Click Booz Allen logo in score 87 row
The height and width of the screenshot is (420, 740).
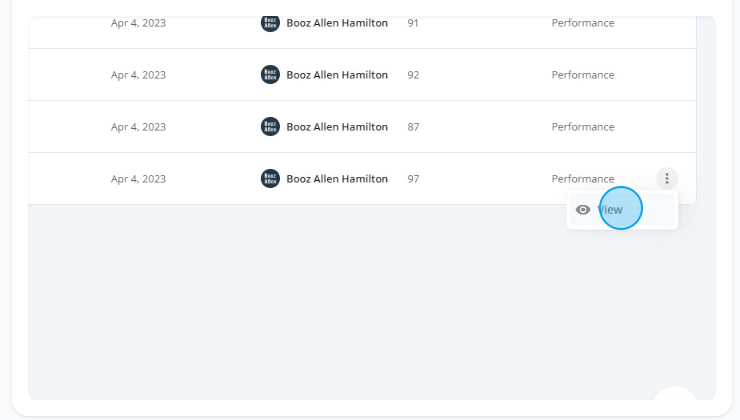[x=270, y=126]
